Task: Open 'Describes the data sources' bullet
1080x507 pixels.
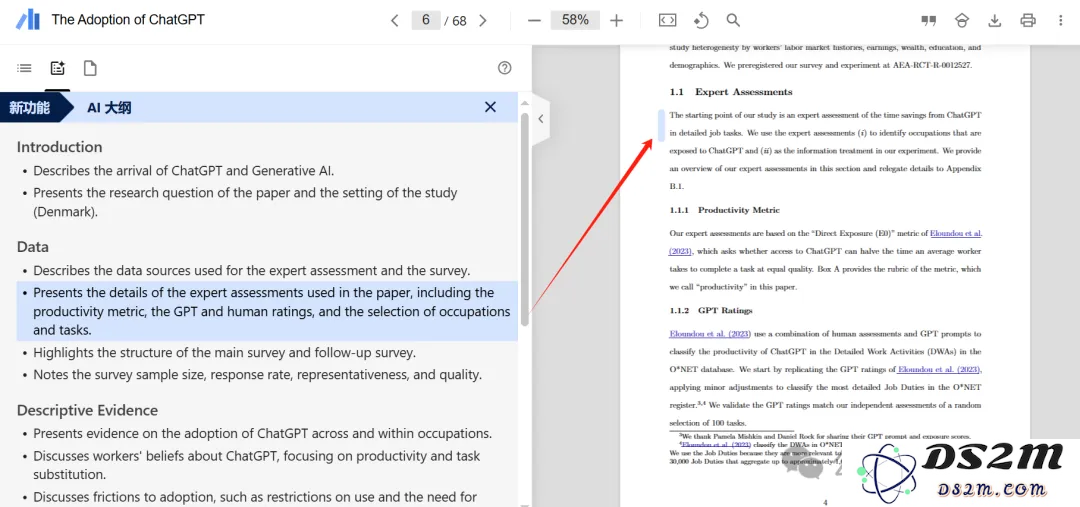Action: 251,270
